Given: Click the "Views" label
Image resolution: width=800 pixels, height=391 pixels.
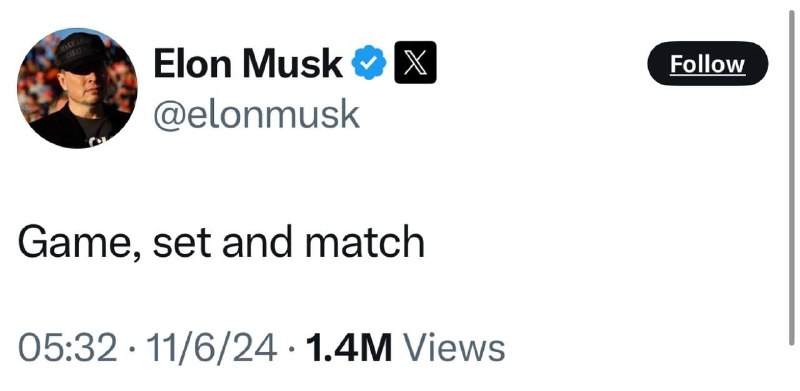Looking at the screenshot, I should point(454,348).
